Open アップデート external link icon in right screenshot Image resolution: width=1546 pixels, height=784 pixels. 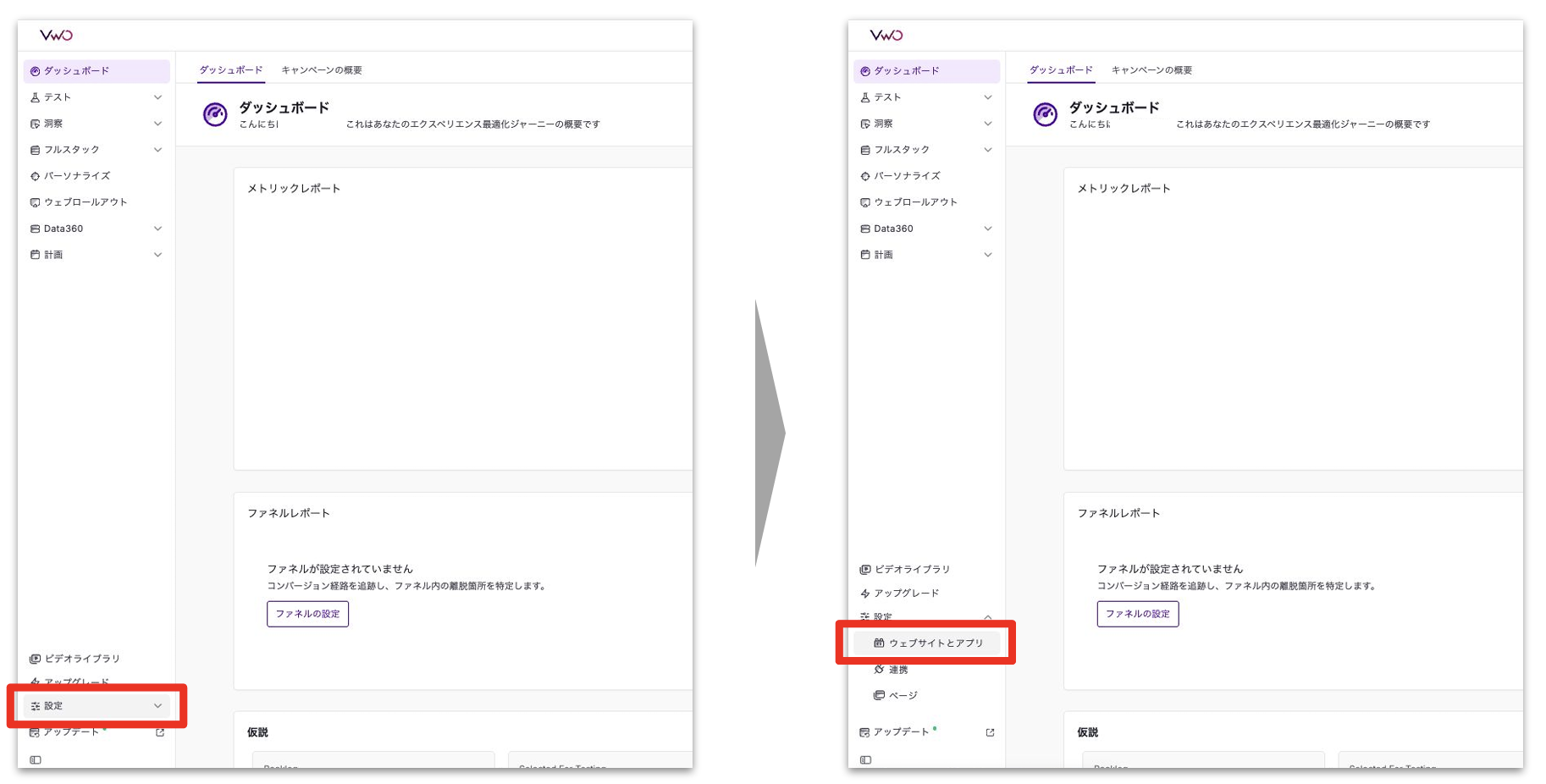click(x=990, y=732)
